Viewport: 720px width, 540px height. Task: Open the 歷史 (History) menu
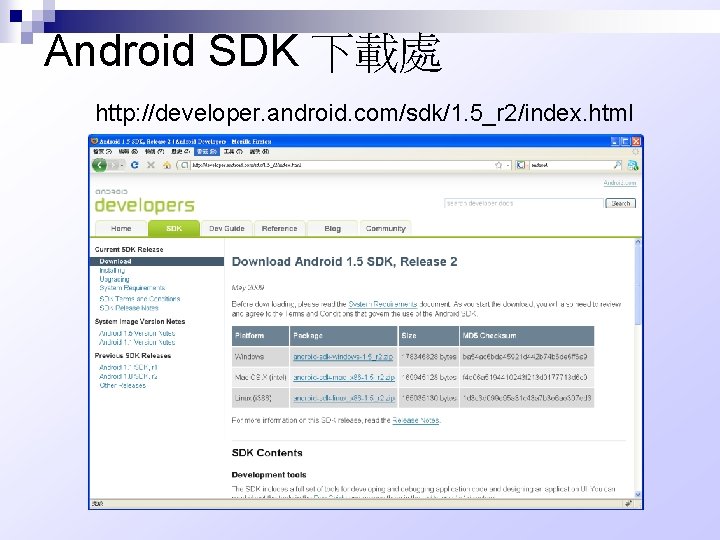(180, 151)
